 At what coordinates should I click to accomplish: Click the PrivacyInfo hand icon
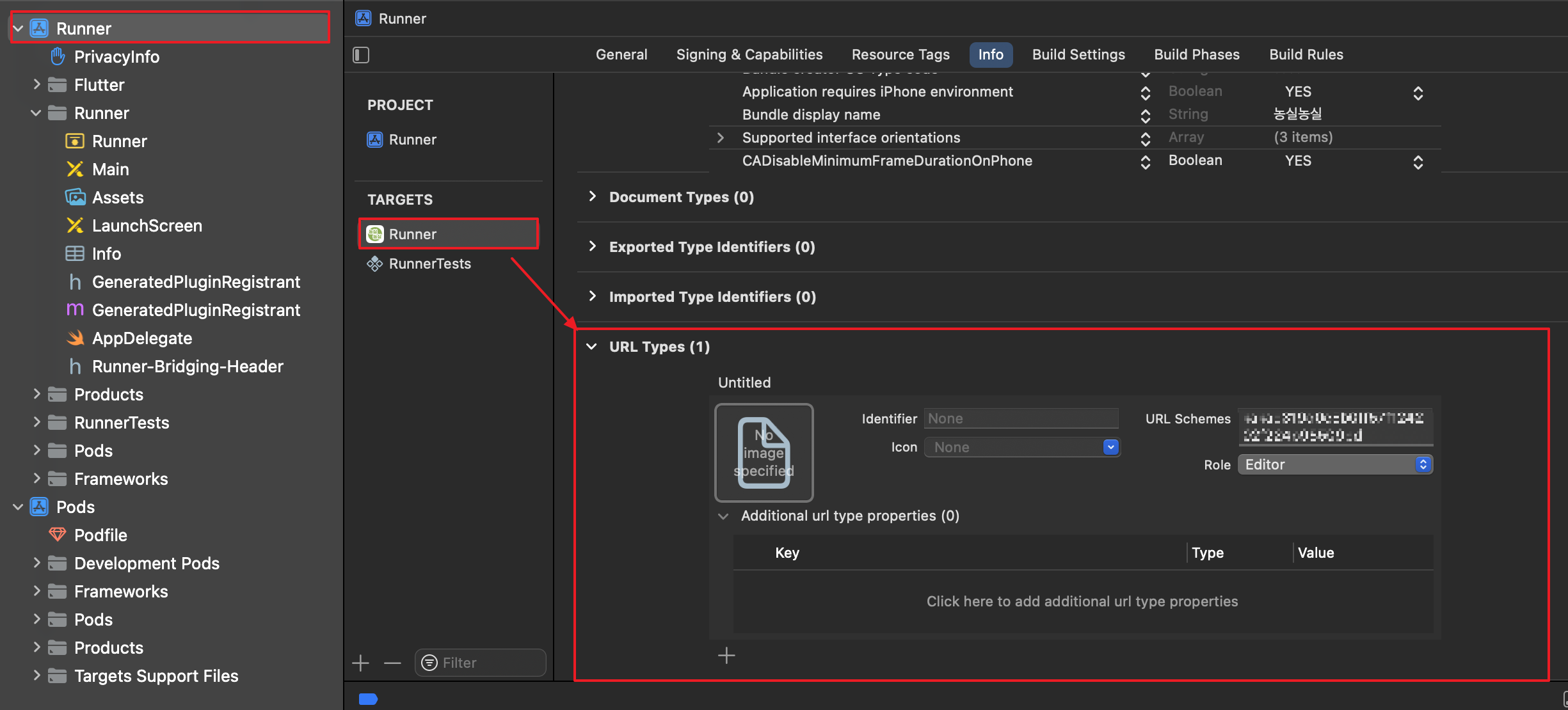[x=58, y=56]
